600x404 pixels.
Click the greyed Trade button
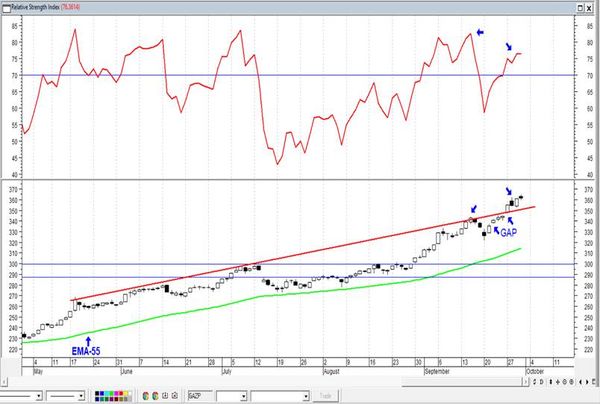click(x=325, y=396)
